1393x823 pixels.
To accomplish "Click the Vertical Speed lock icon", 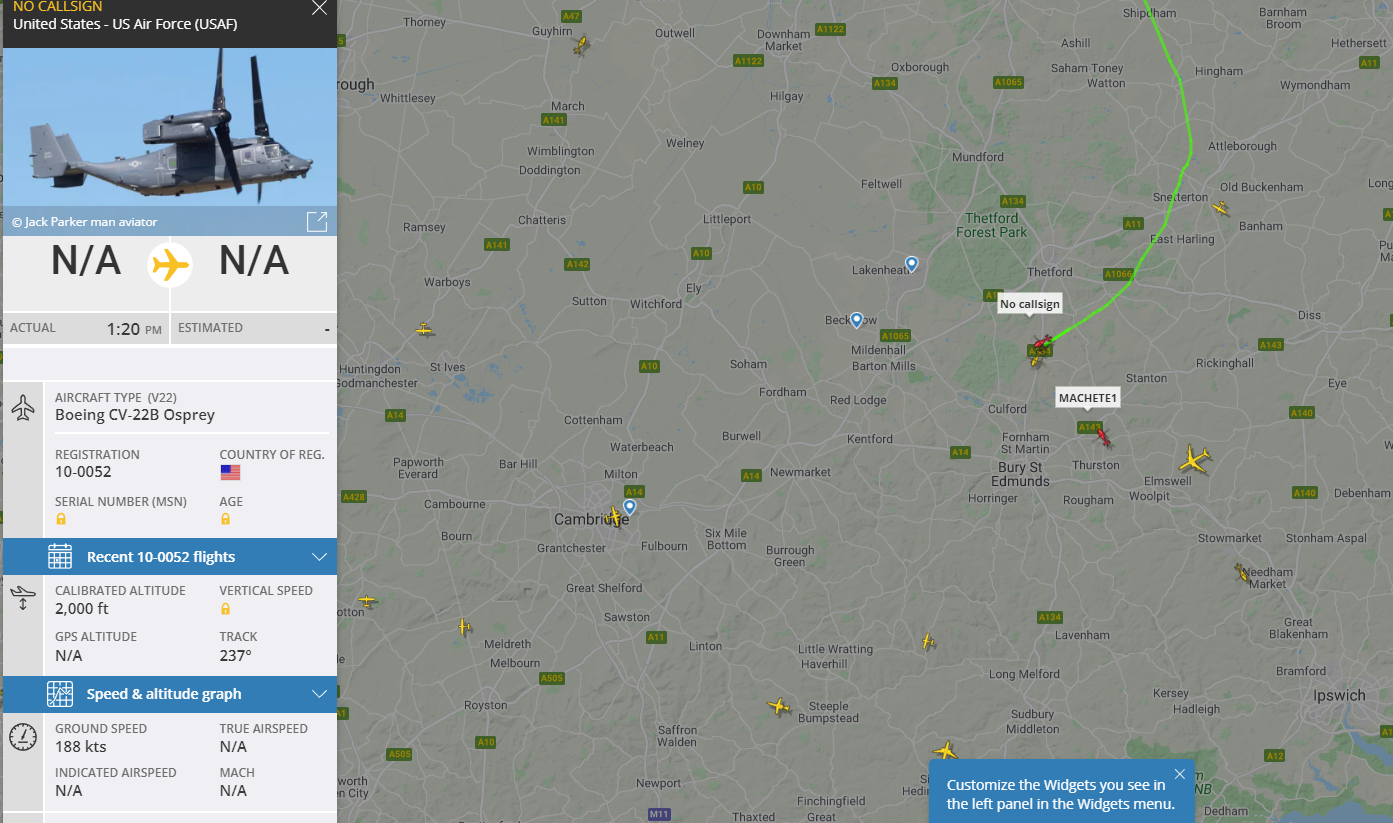I will 225,609.
